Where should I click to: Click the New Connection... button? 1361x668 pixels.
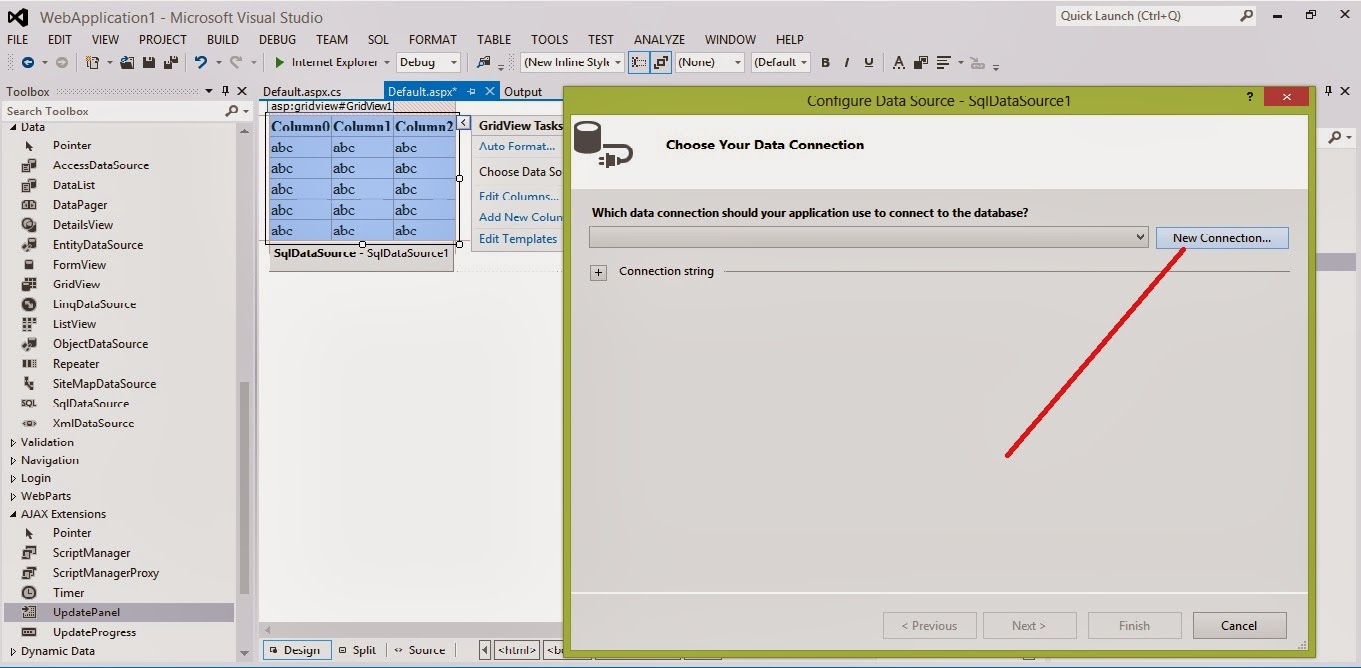pyautogui.click(x=1222, y=238)
